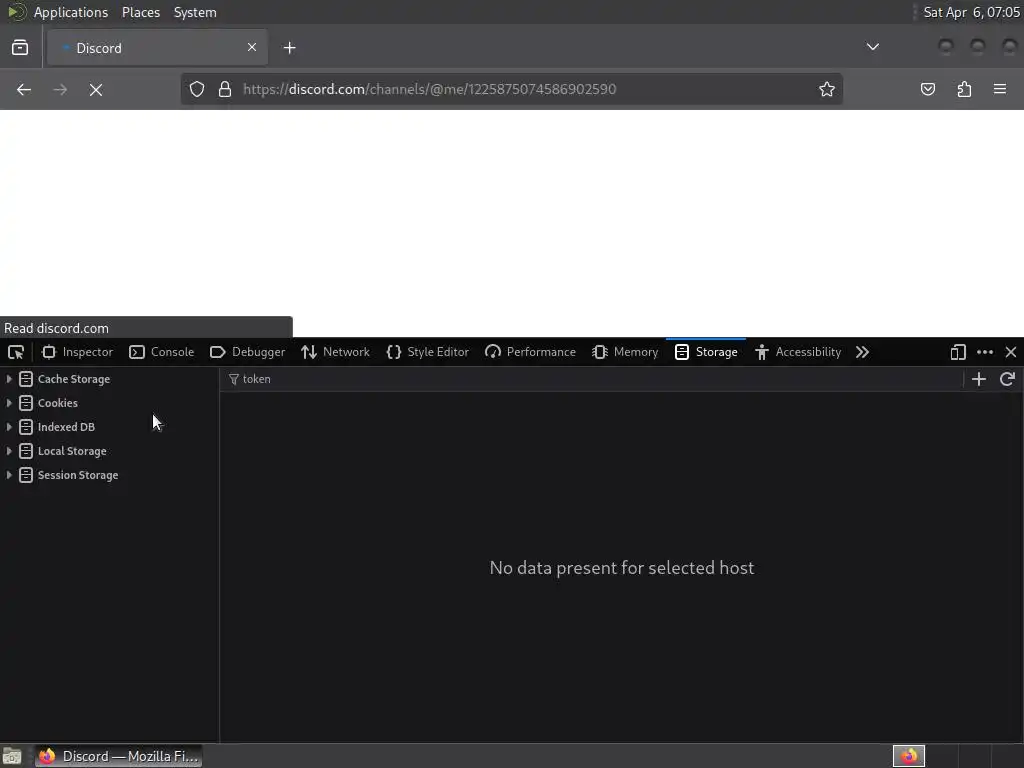This screenshot has width=1024, height=768.
Task: Add a new storage item
Action: pos(978,379)
